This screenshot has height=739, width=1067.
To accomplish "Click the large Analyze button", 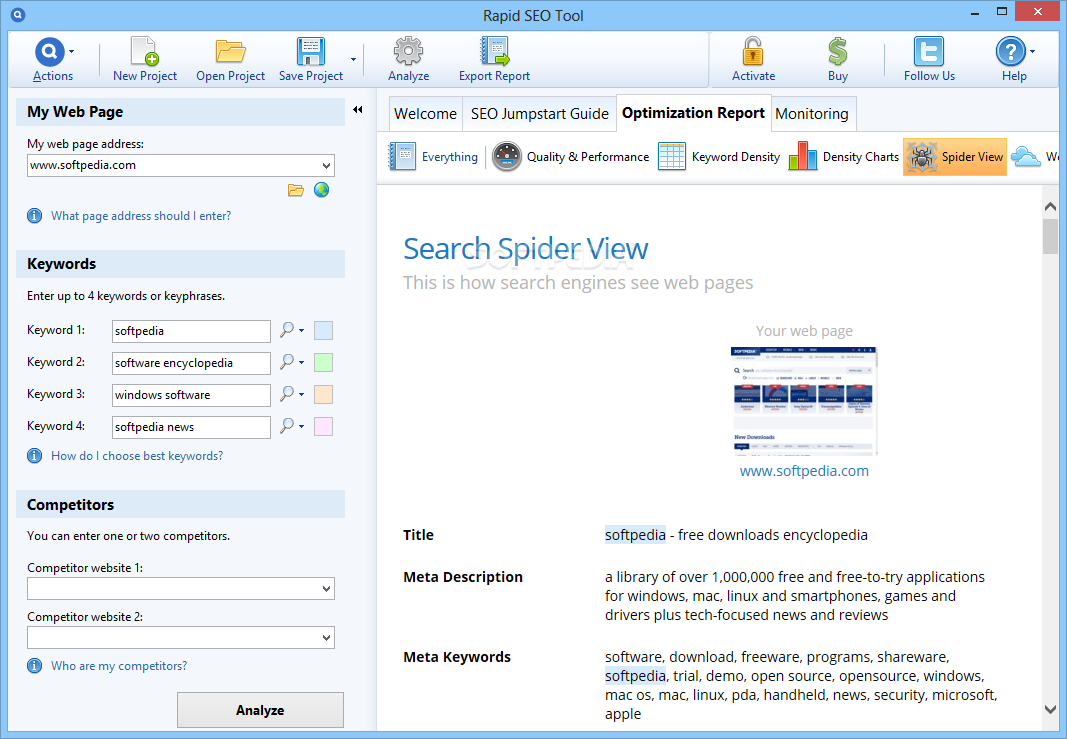I will pos(260,710).
